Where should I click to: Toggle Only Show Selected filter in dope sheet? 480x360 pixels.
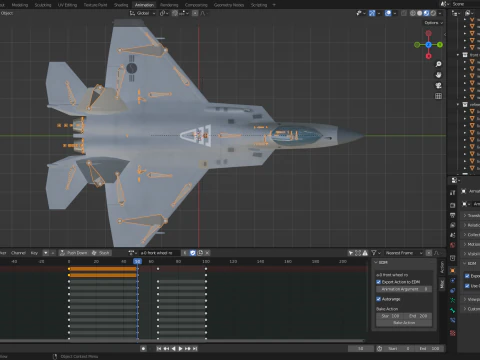(x=351, y=253)
